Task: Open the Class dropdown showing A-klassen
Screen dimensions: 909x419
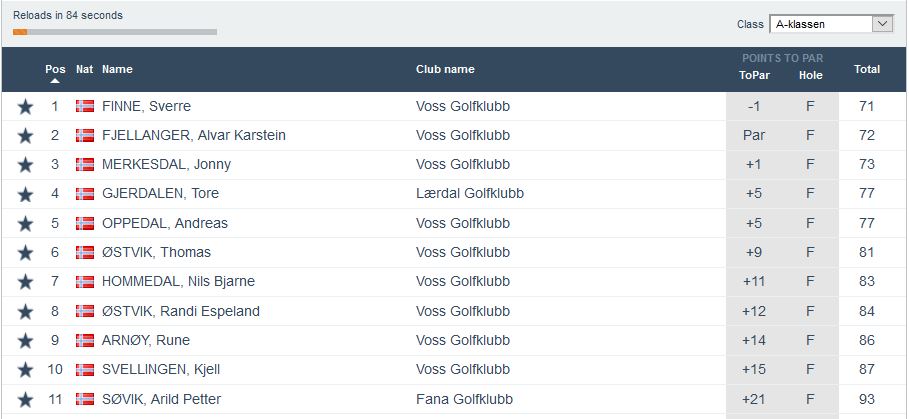Action: point(830,24)
